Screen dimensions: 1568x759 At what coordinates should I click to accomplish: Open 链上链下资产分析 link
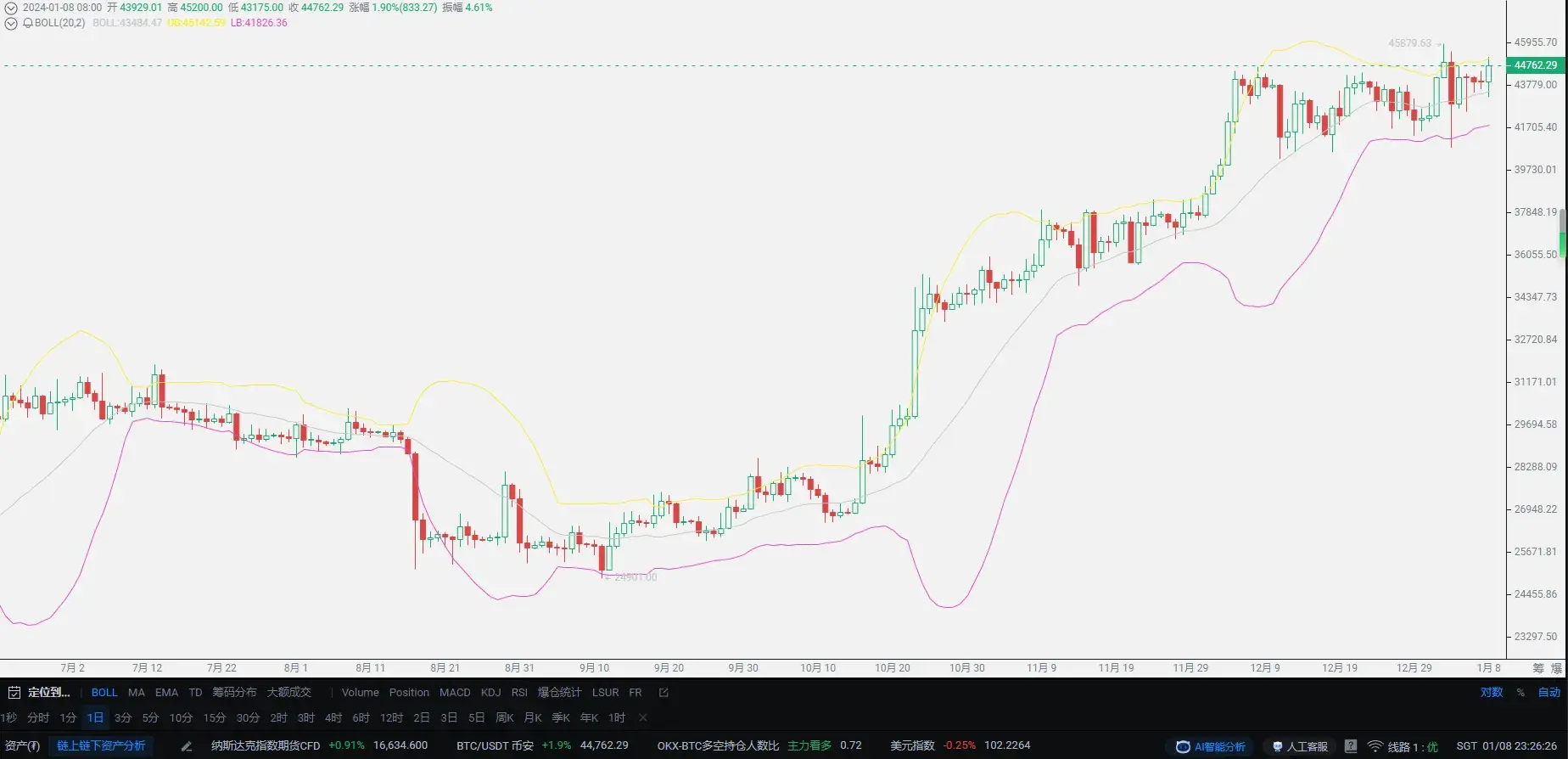(101, 746)
